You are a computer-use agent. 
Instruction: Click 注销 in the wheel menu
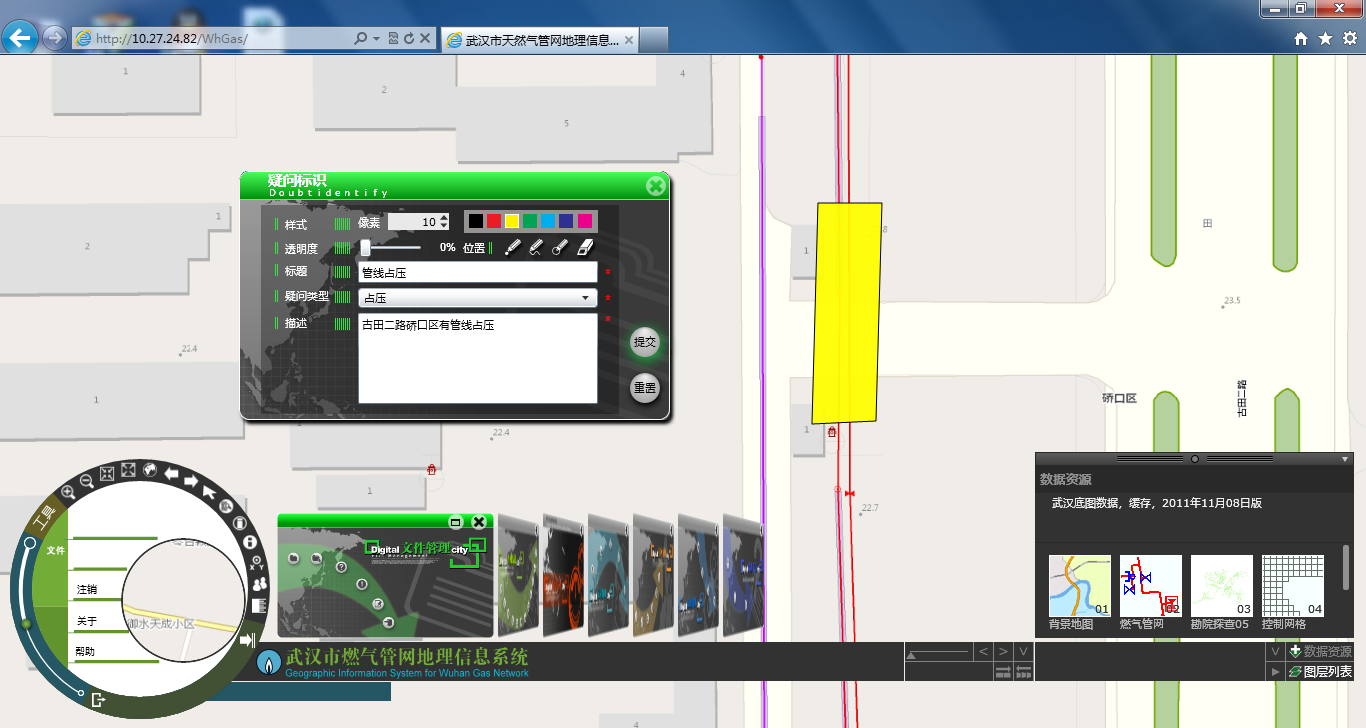(87, 590)
